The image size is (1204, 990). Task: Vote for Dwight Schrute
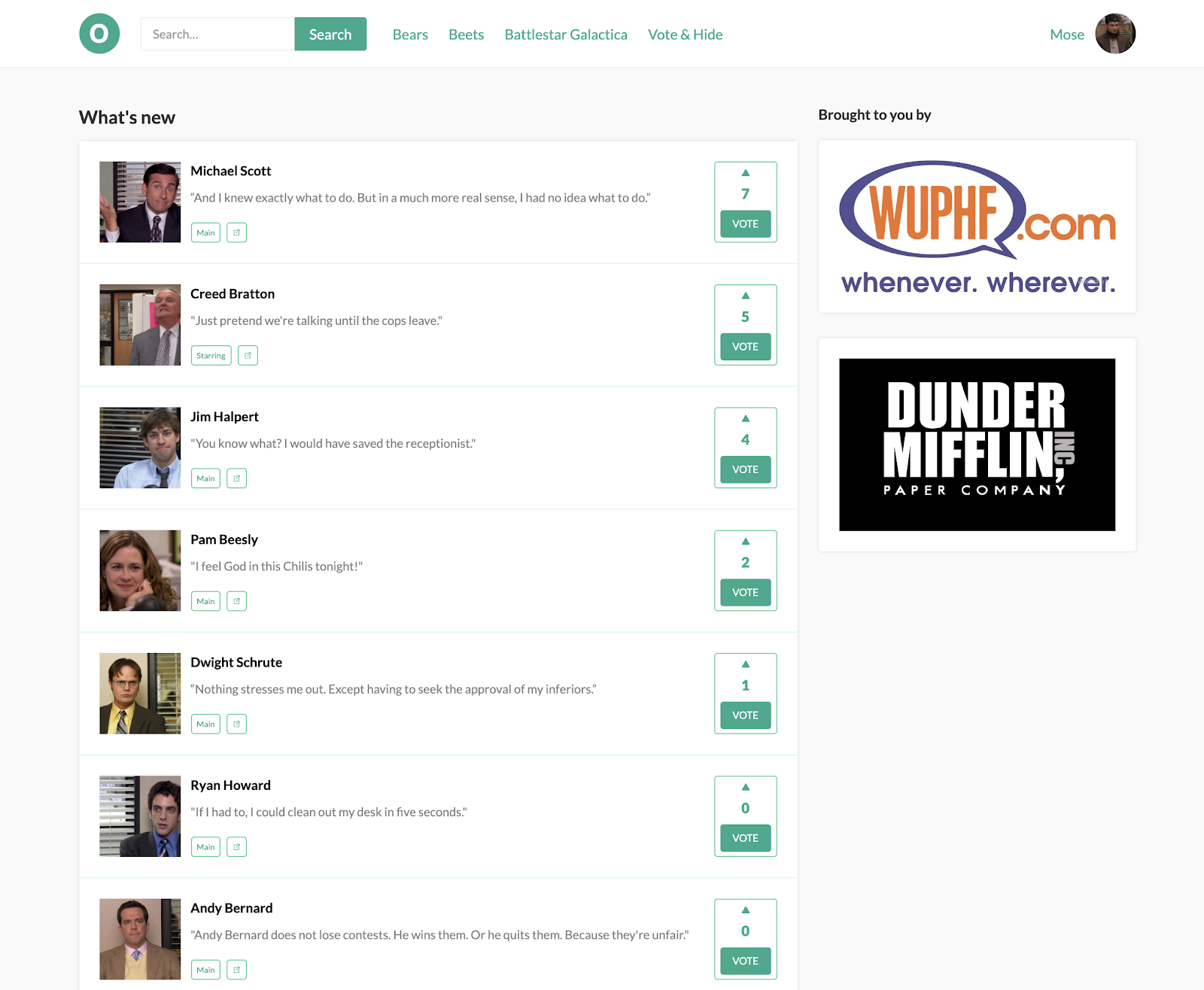pyautogui.click(x=746, y=715)
